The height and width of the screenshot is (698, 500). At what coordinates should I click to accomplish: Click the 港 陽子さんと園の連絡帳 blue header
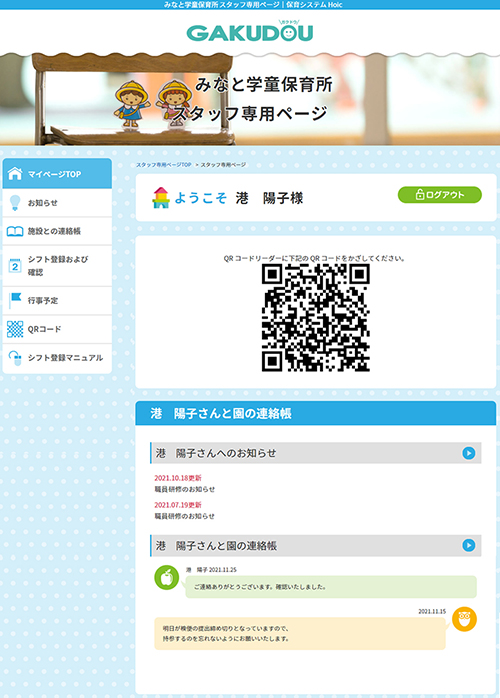click(x=316, y=413)
